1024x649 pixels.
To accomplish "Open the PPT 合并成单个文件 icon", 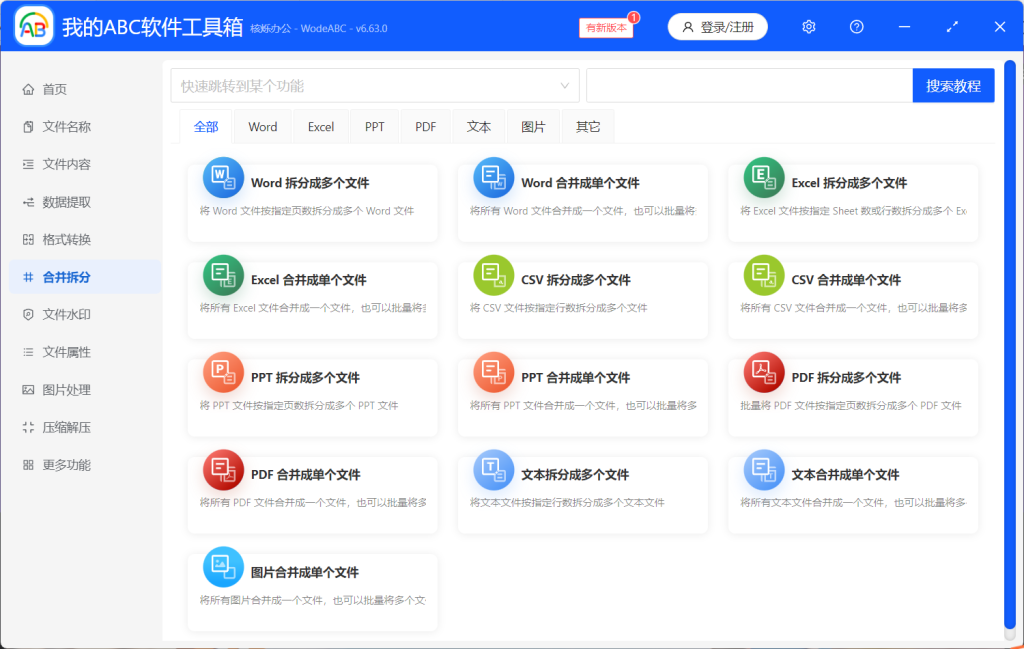I will 494,372.
